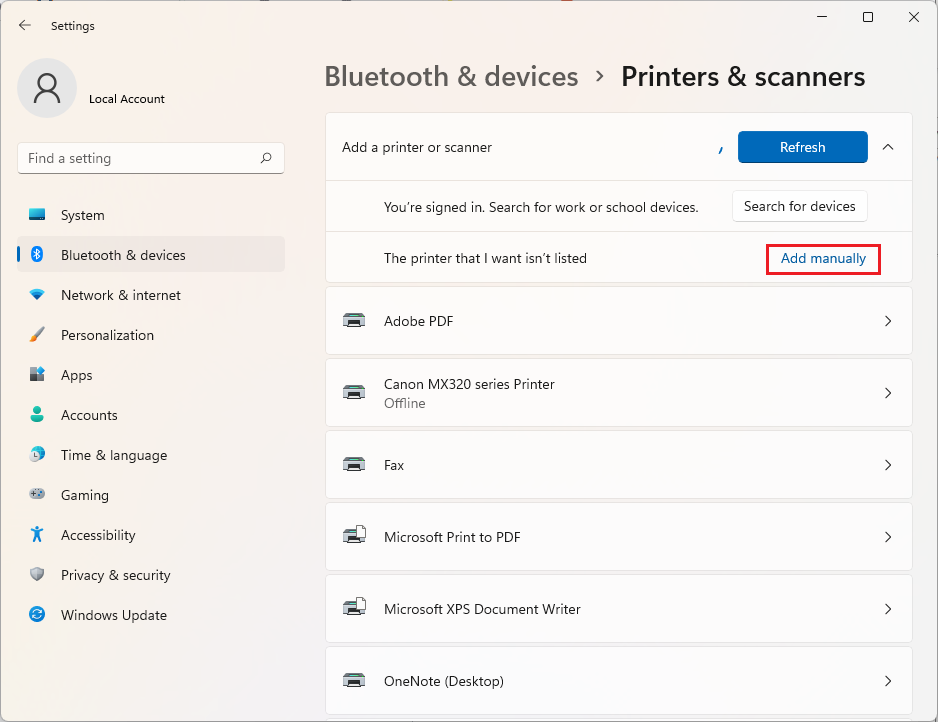938x722 pixels.
Task: Expand the Adobe PDF printer entry
Action: tap(618, 321)
